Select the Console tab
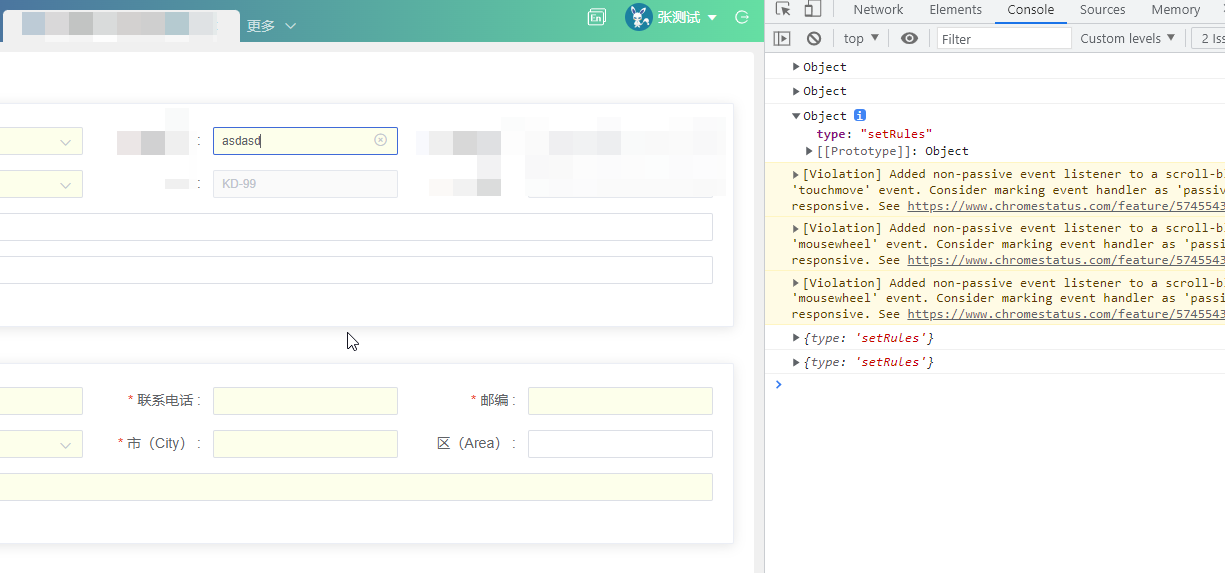The image size is (1225, 573). 1030,10
